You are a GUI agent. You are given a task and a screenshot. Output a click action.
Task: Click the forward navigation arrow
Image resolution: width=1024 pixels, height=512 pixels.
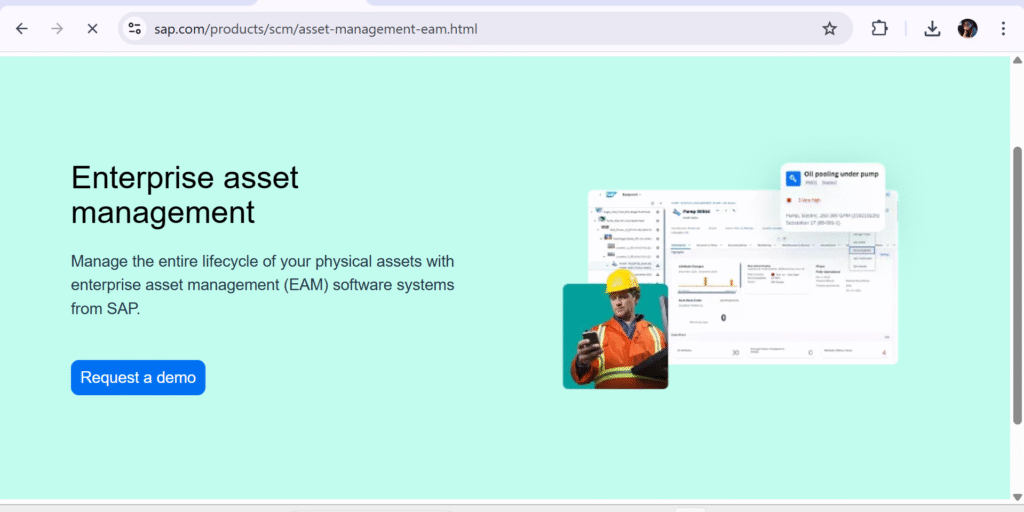pos(57,29)
